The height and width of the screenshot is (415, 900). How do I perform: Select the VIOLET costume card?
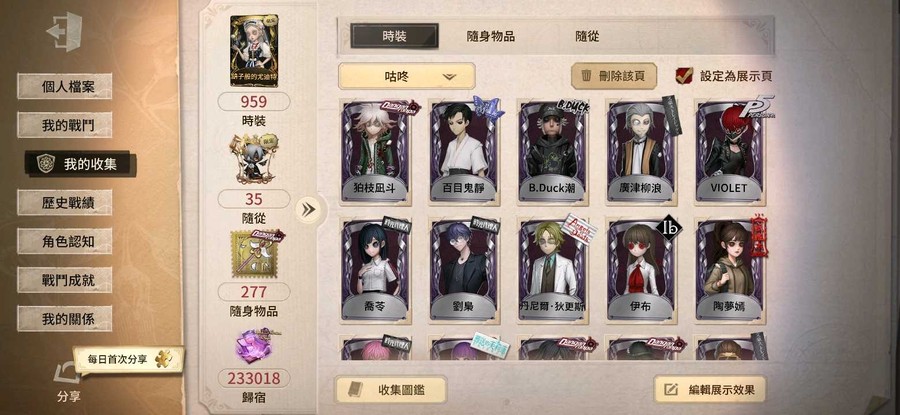pyautogui.click(x=729, y=152)
